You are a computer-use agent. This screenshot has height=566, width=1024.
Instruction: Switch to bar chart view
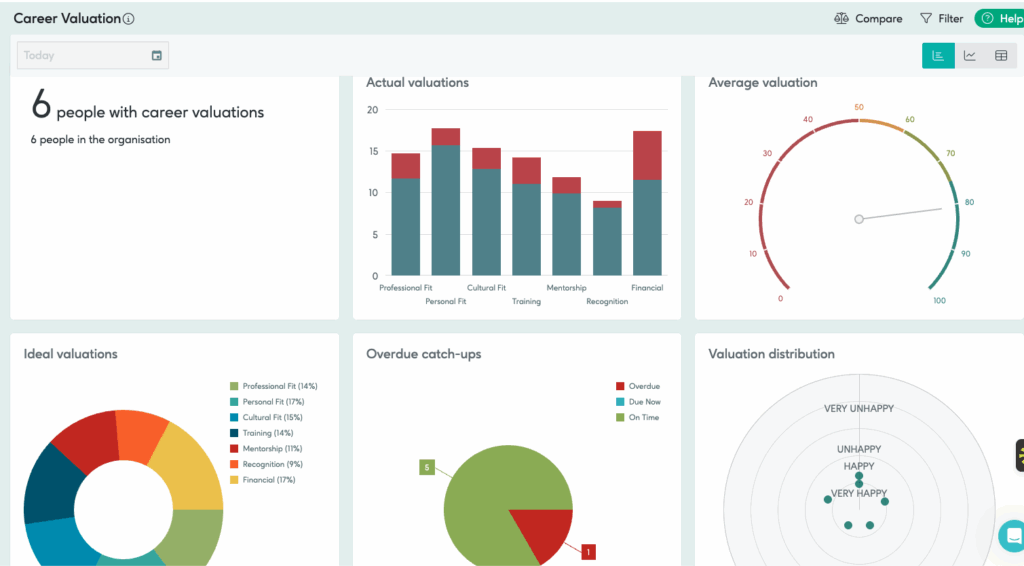point(938,56)
